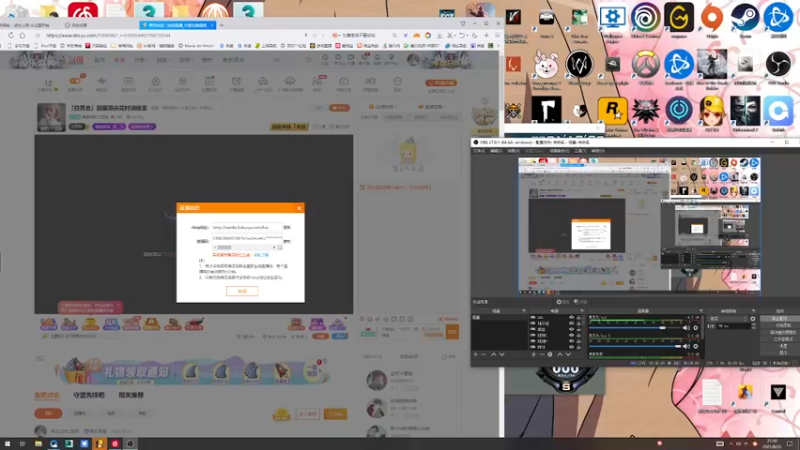The height and width of the screenshot is (450, 800).
Task: Click Start Recording button in OBS
Action: point(780,325)
